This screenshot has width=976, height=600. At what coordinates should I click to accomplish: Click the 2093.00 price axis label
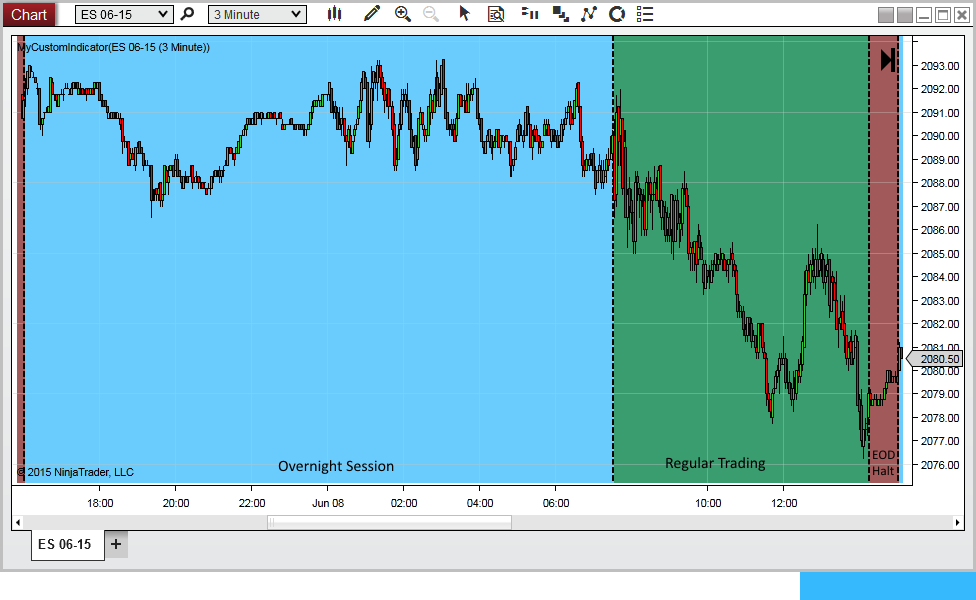[x=940, y=66]
